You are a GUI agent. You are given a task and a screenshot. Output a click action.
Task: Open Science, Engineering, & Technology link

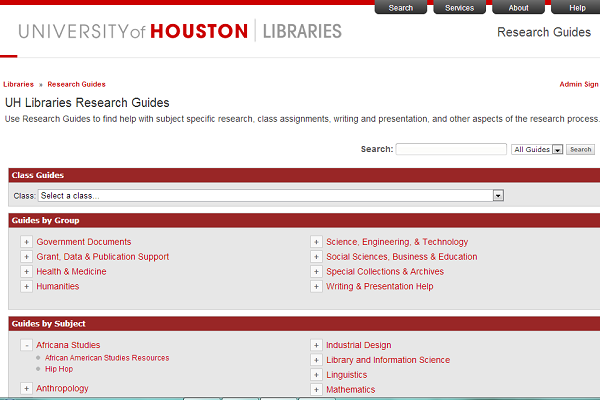(x=397, y=242)
